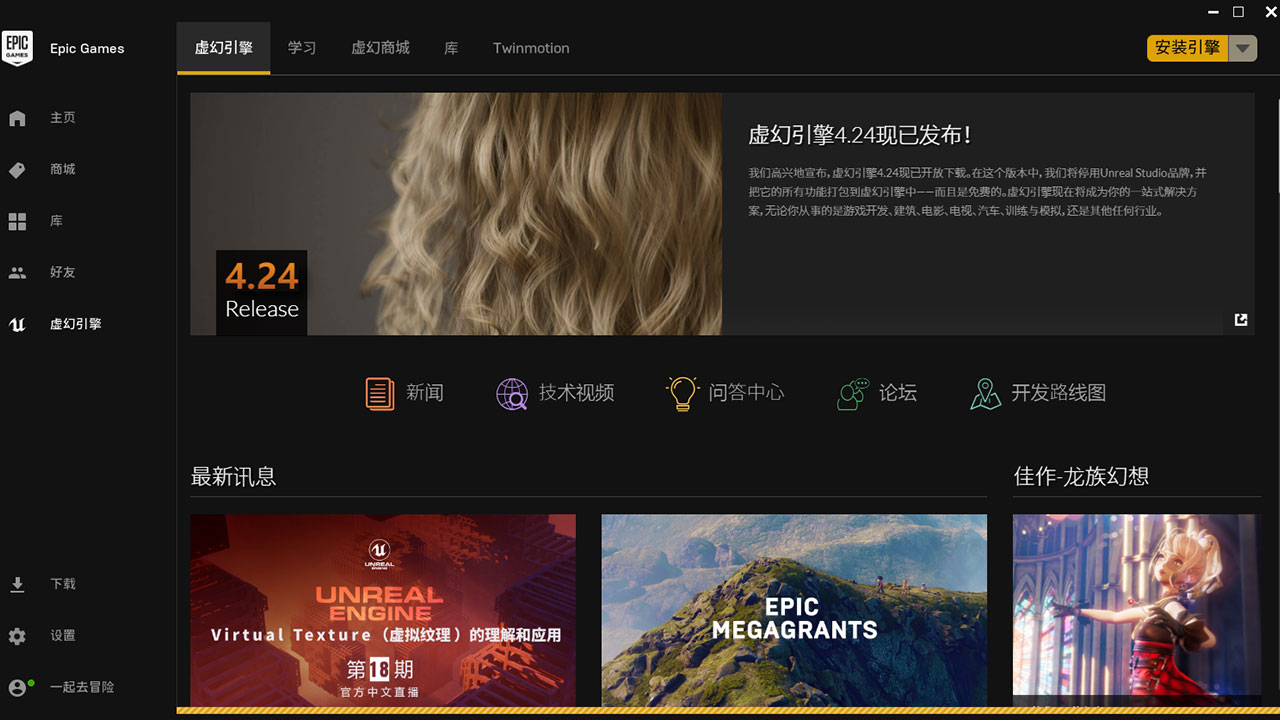The width and height of the screenshot is (1280, 720).
Task: Open the 开发路线图 link text
Action: [x=1059, y=393]
